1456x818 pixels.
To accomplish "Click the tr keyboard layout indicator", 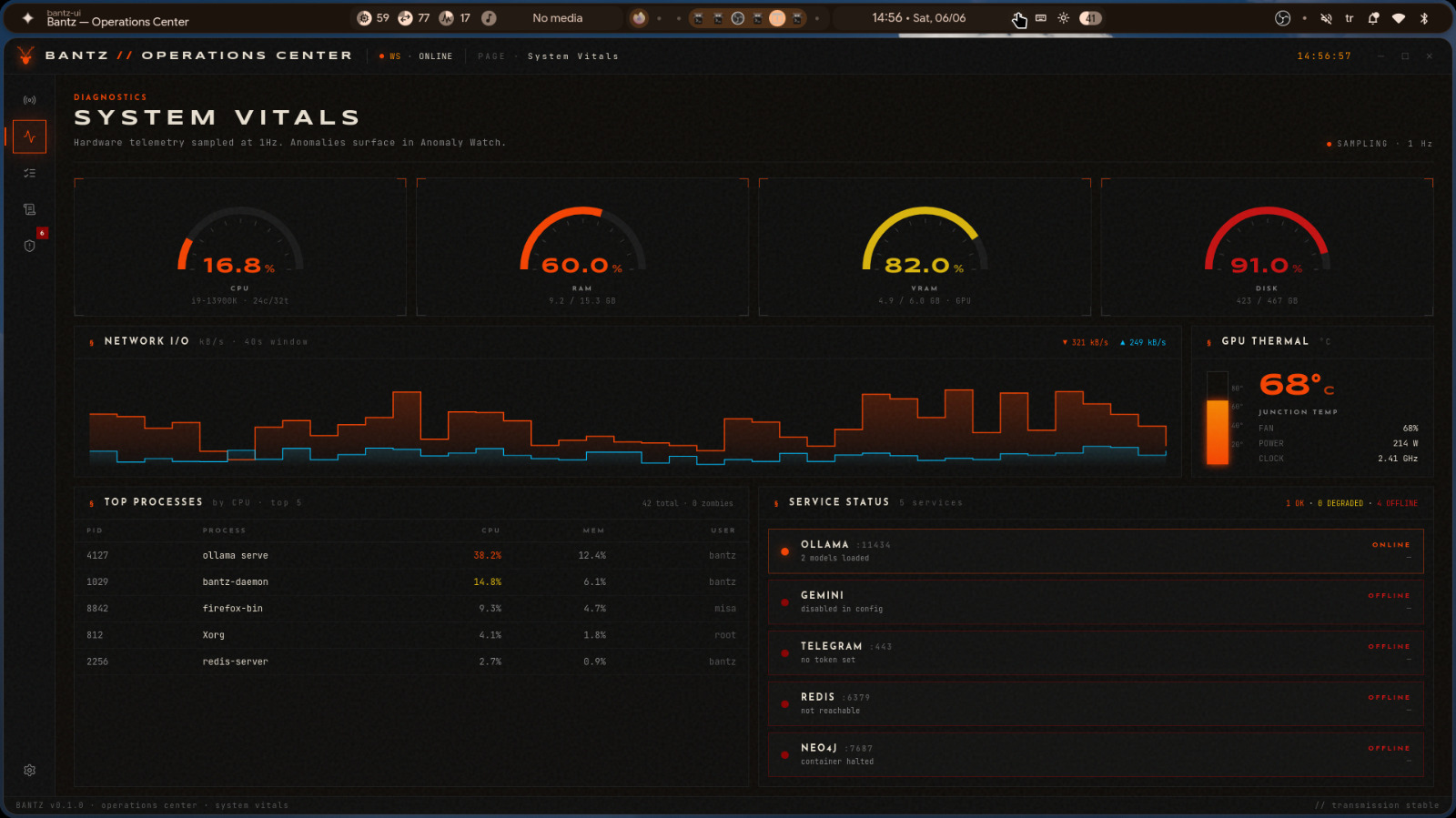I will click(x=1350, y=18).
